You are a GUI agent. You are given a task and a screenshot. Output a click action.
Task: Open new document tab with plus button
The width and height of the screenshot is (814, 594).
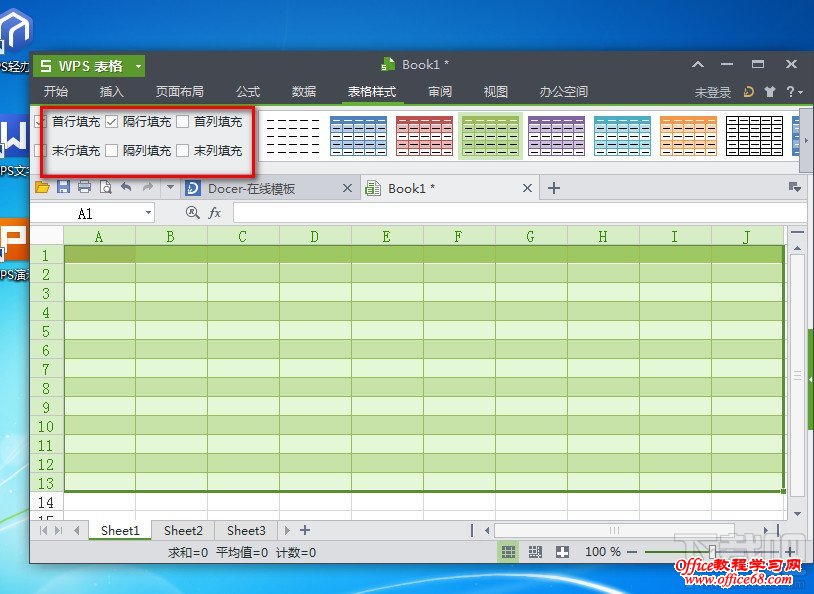click(x=554, y=188)
